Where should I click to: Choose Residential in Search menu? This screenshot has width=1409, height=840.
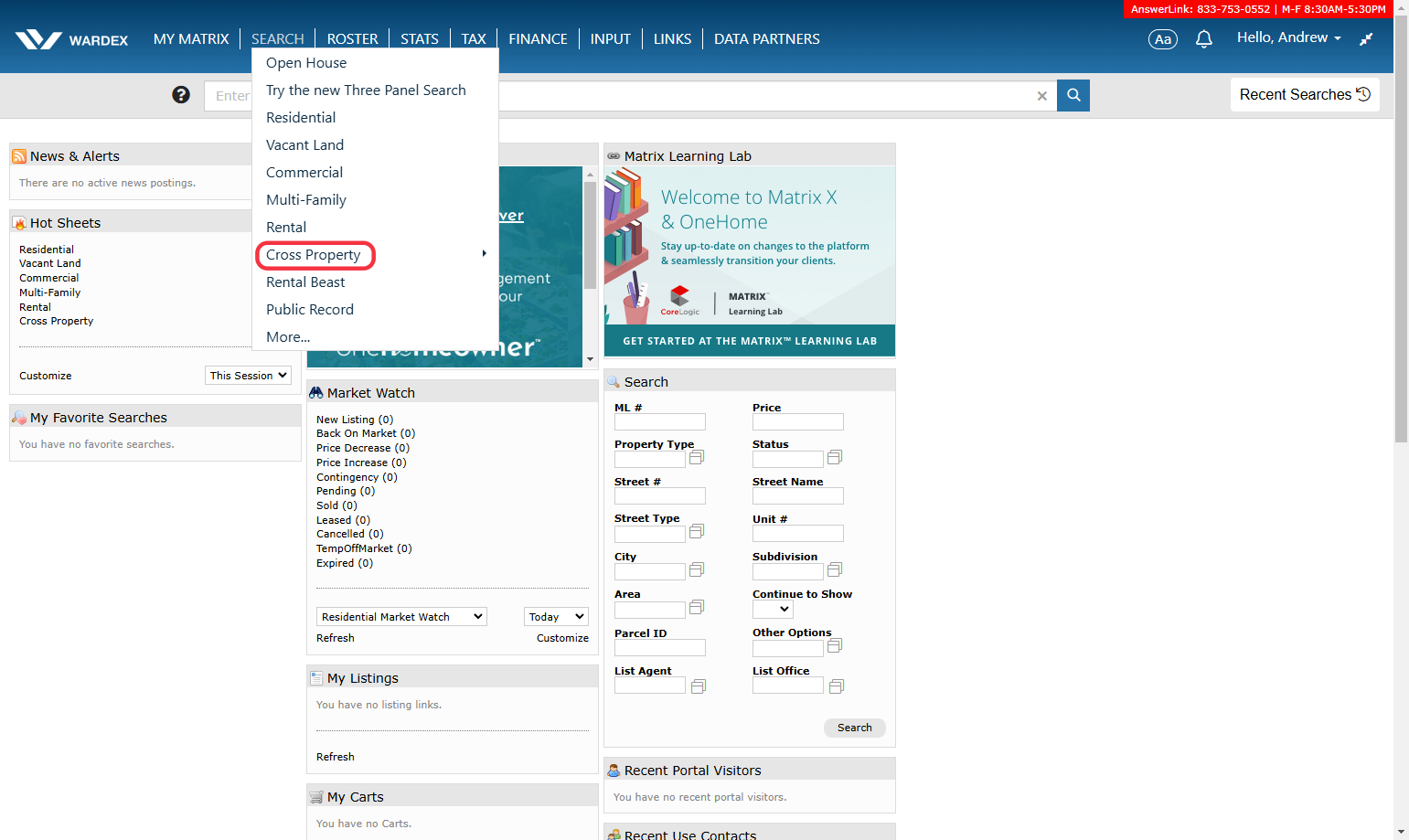pyautogui.click(x=301, y=118)
